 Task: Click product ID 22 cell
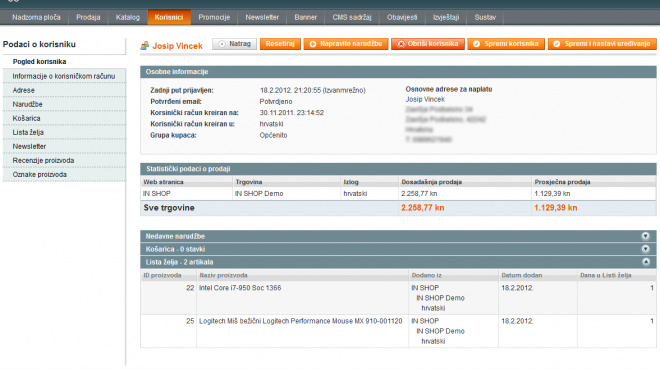(168, 298)
